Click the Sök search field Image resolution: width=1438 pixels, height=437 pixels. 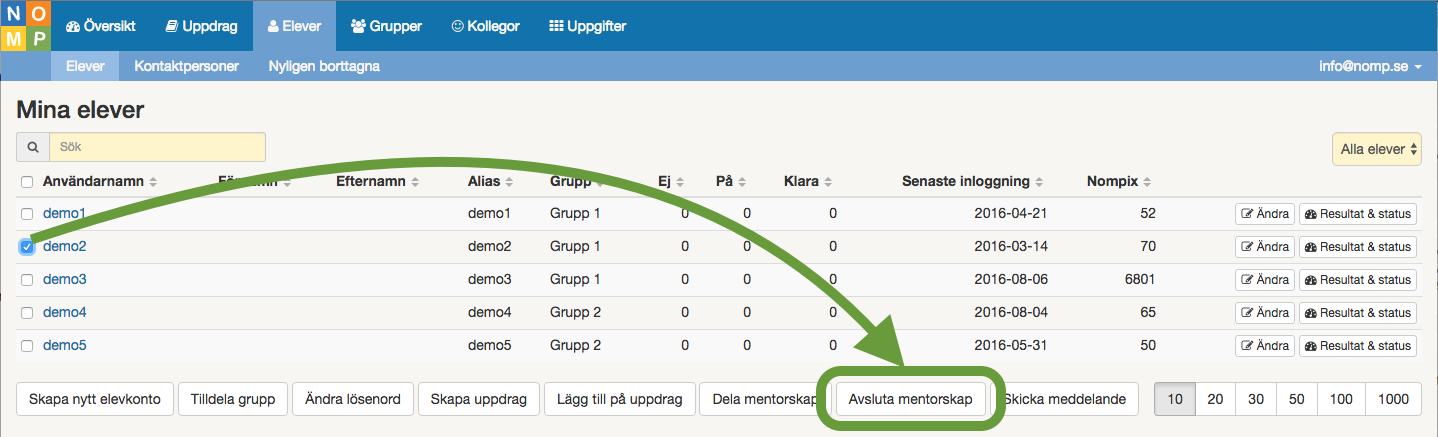click(157, 147)
